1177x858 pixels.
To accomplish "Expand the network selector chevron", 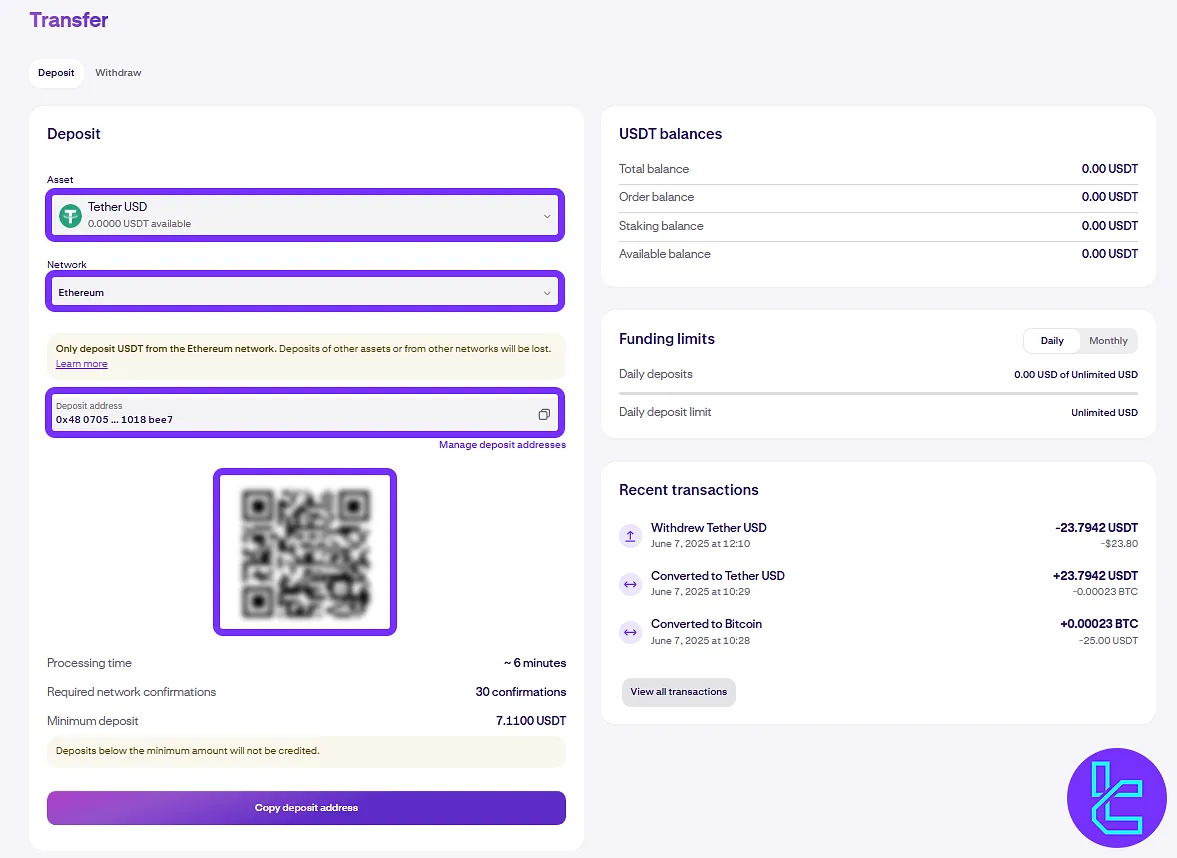I will [x=546, y=293].
